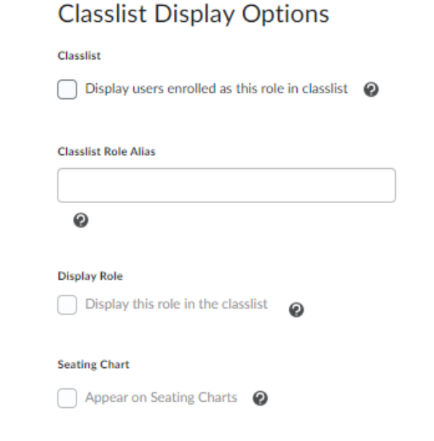Open help for Display this role option
This screenshot has width=434, height=441.
coord(296,310)
